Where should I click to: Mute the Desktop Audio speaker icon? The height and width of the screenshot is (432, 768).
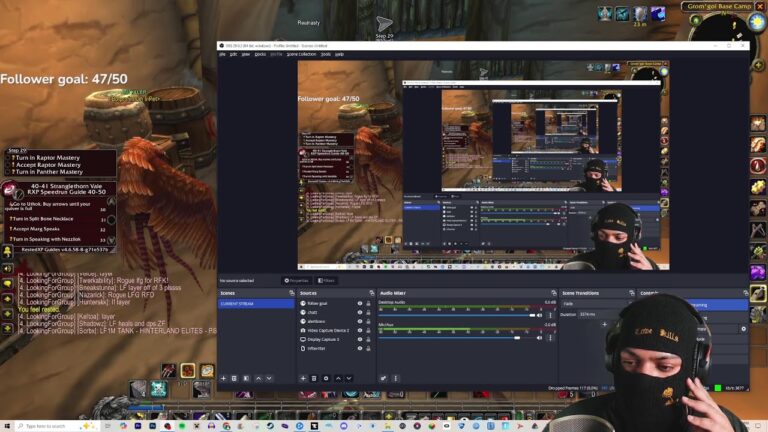click(x=540, y=315)
